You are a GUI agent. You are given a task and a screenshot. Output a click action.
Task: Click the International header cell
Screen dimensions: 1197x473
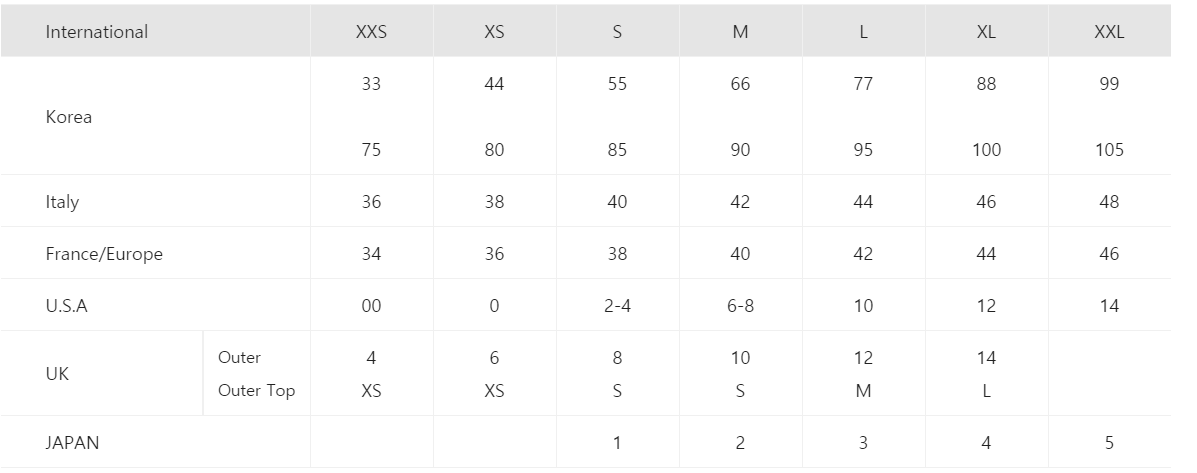97,32
